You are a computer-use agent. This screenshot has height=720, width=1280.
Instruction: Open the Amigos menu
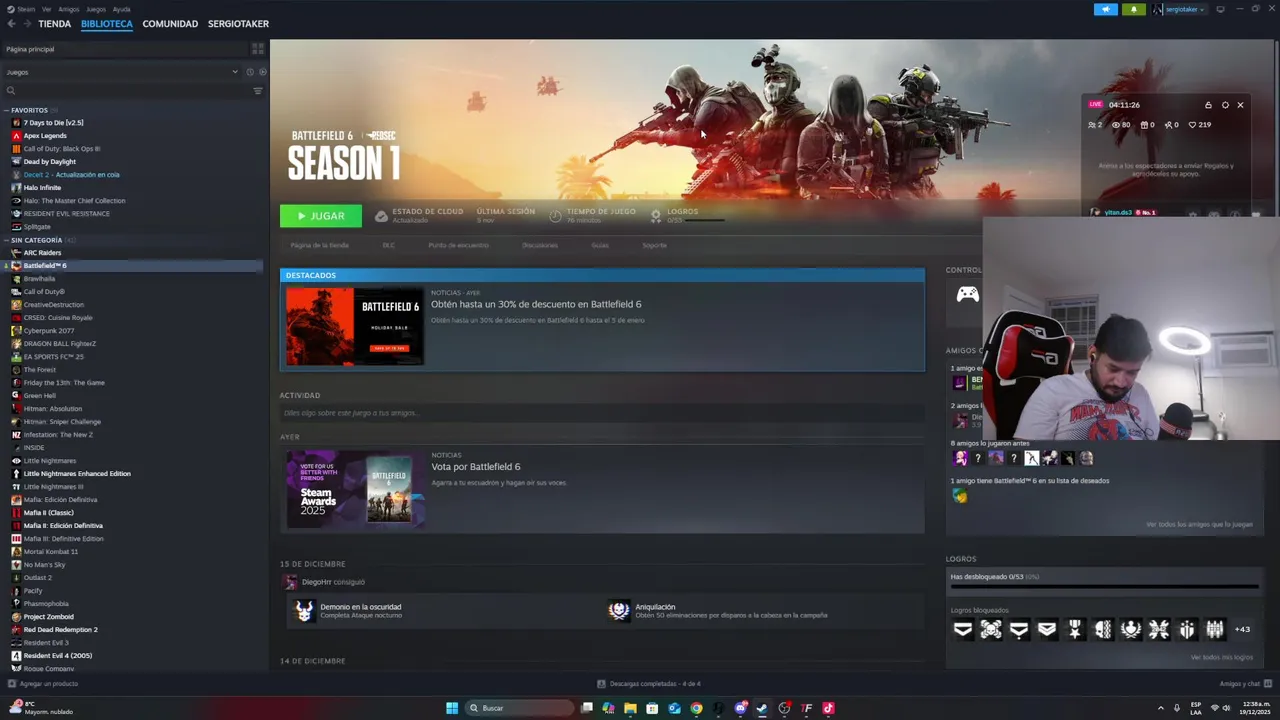69,9
